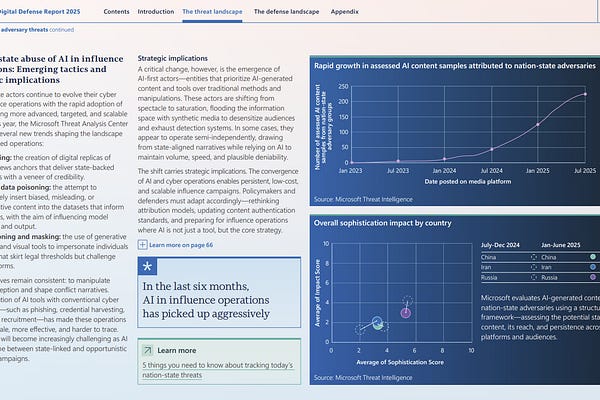
Task: Click the Jul 2024 label on the date axis
Action: tap(491, 171)
